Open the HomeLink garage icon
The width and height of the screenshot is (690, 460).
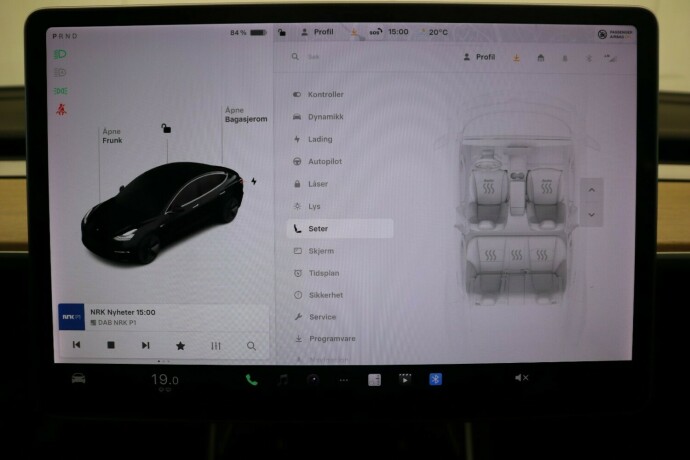(x=541, y=58)
